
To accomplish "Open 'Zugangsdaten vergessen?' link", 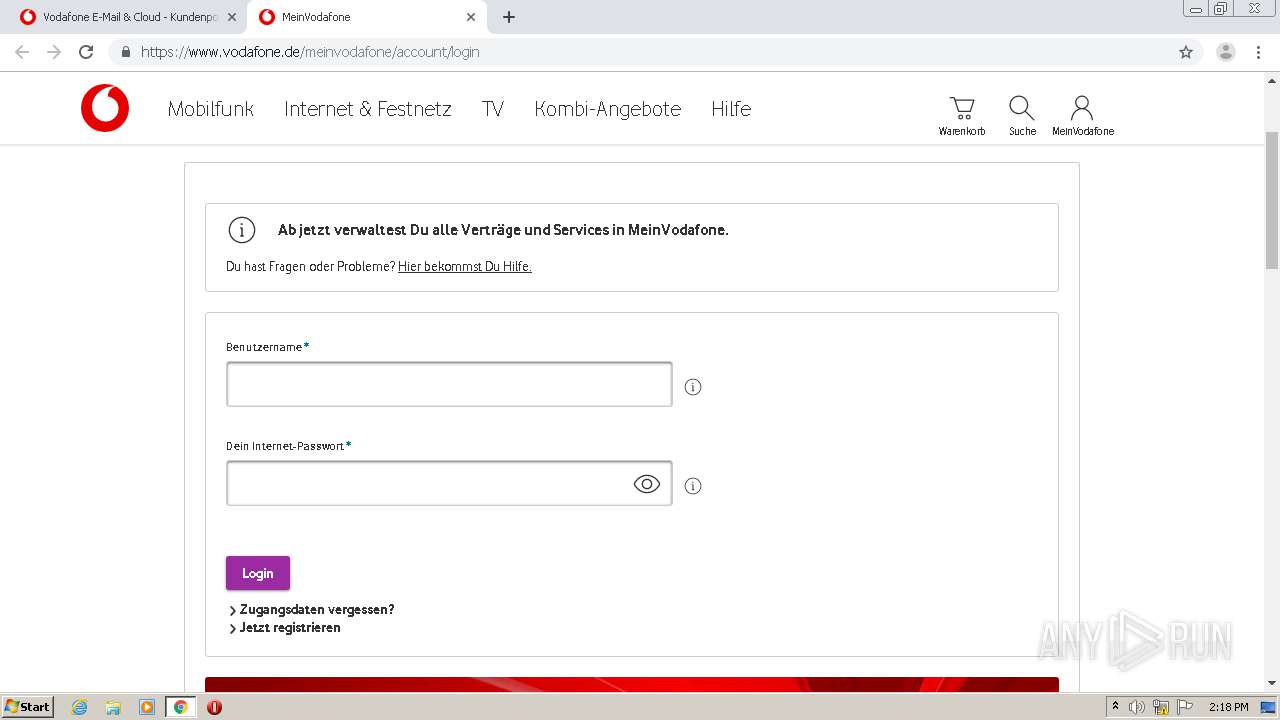I will coord(317,609).
